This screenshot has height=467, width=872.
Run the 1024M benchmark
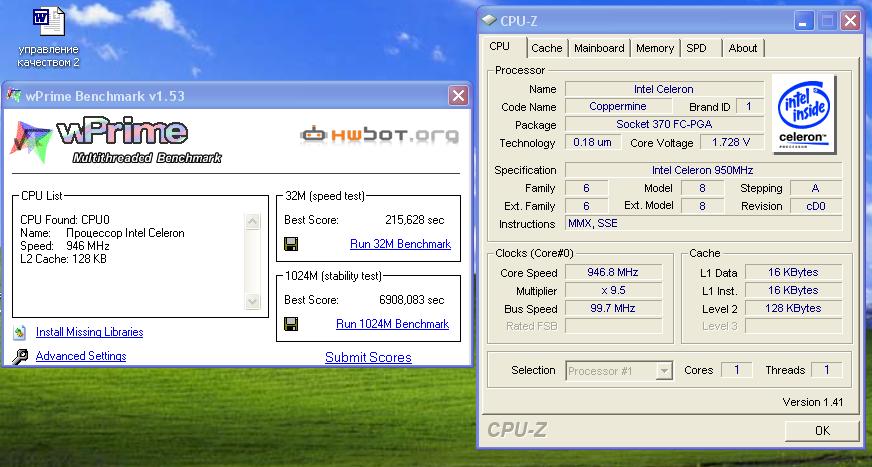[x=392, y=324]
